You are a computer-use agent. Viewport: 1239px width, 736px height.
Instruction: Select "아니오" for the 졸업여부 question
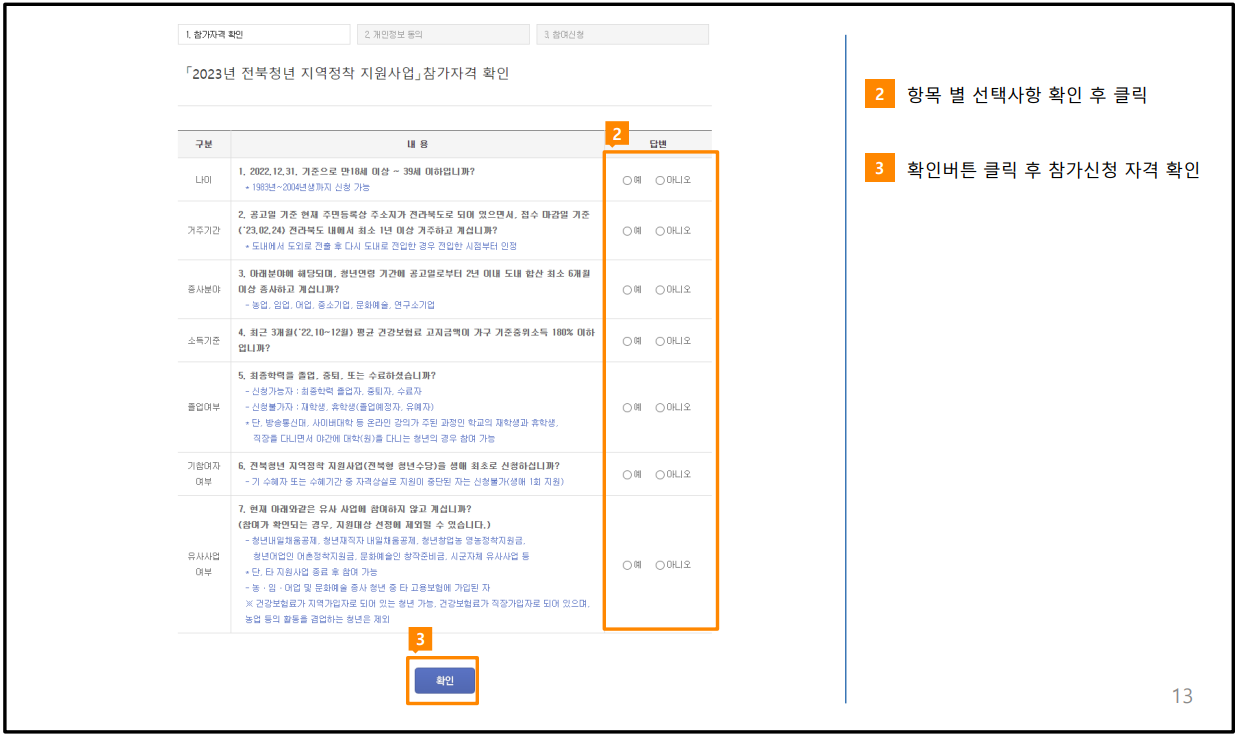661,407
